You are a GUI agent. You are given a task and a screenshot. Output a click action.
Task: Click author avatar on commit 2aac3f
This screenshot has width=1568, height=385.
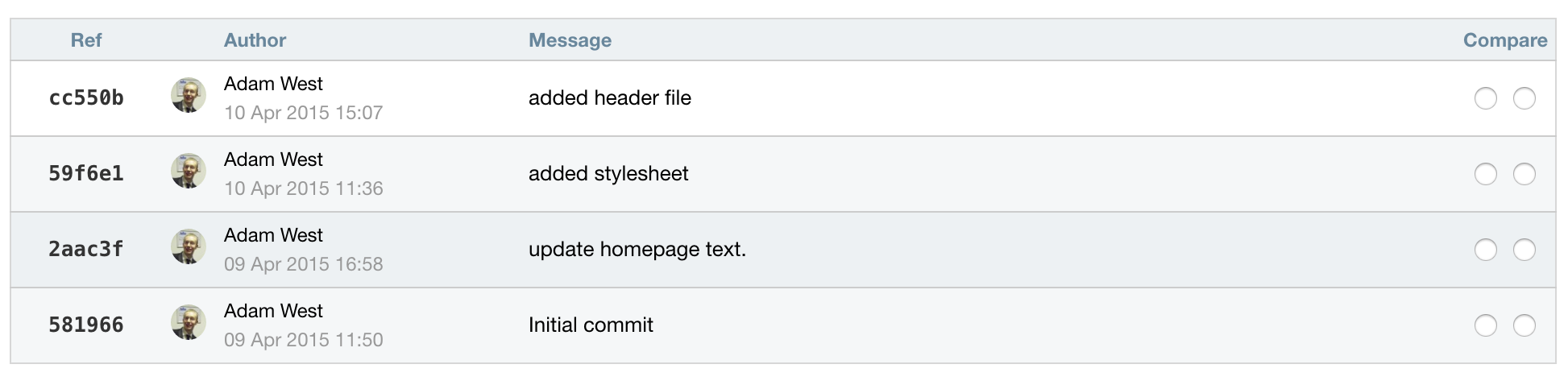click(x=189, y=246)
